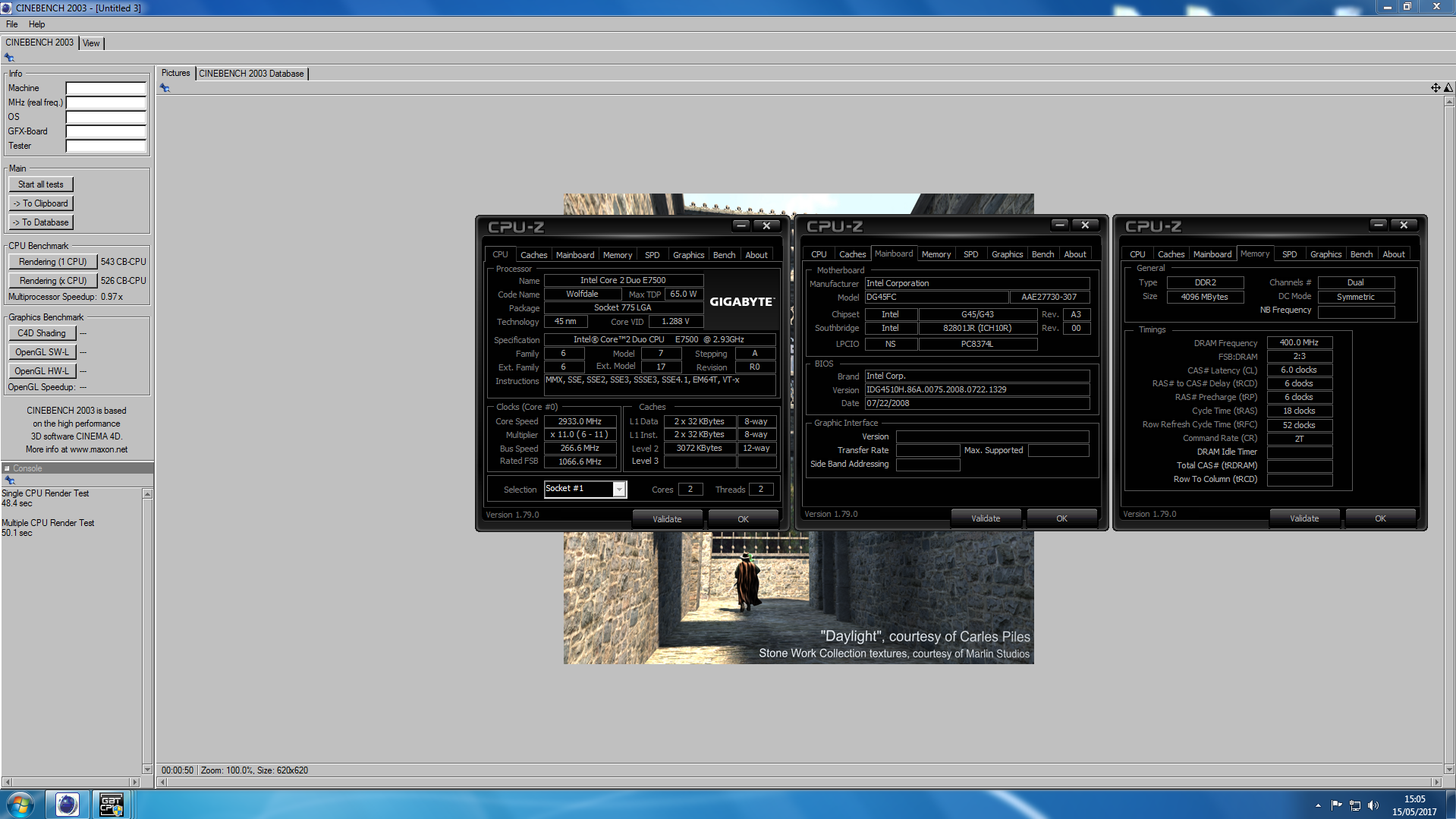
Task: Switch to CINEBENCH 2003 Database tab
Action: point(251,74)
